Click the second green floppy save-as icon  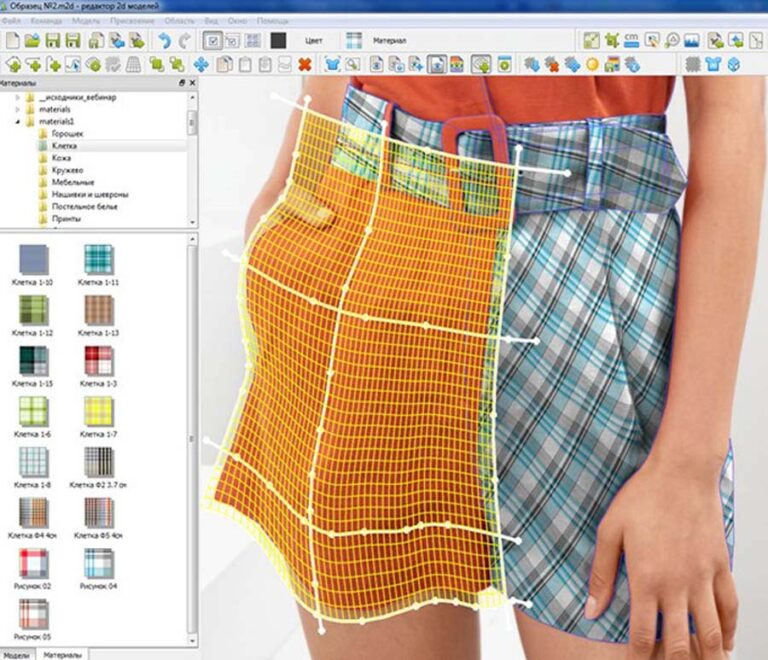click(73, 41)
